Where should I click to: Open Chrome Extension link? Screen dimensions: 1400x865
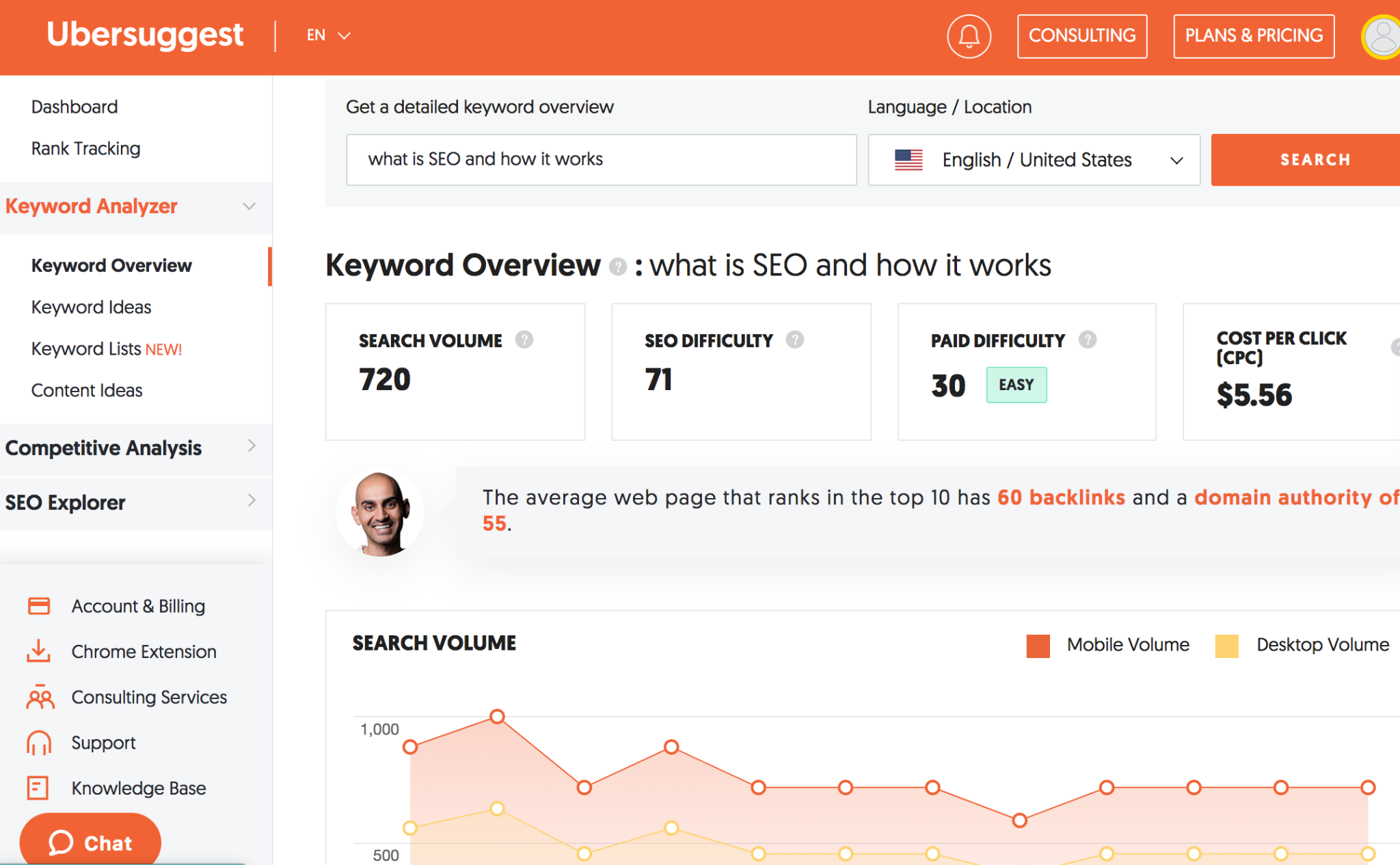click(144, 652)
